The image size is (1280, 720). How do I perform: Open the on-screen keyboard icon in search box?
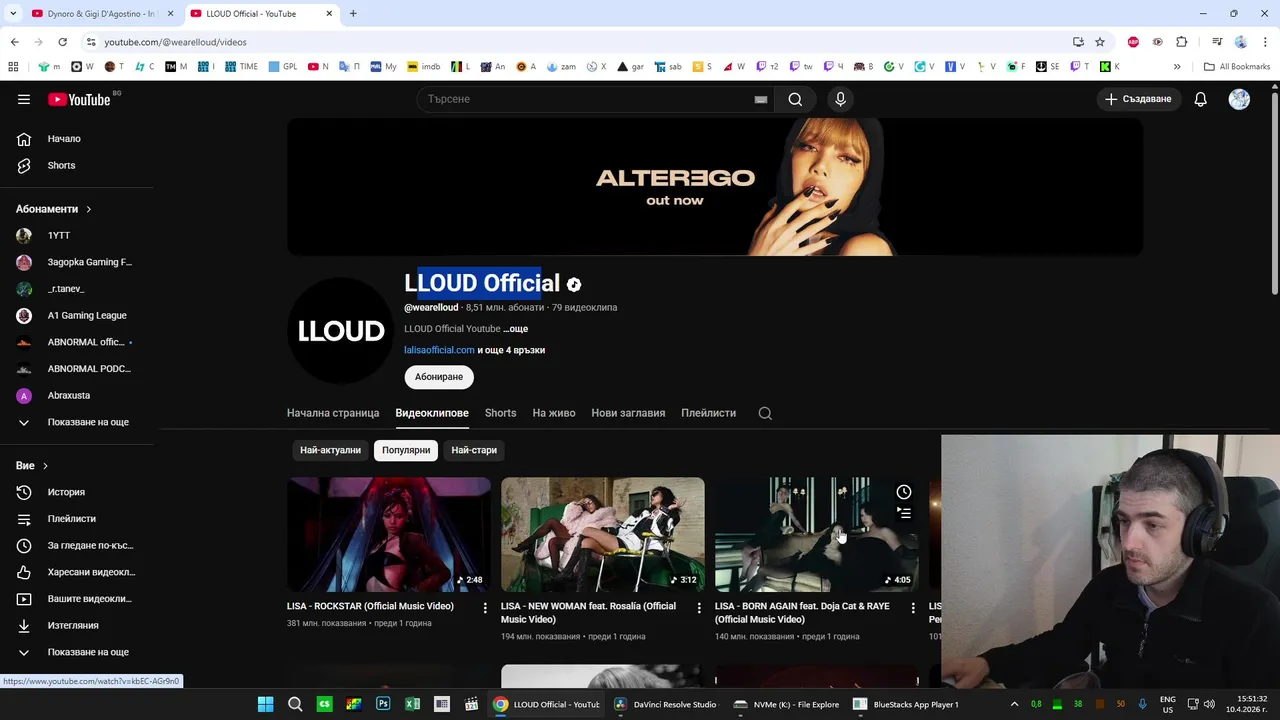coord(761,99)
